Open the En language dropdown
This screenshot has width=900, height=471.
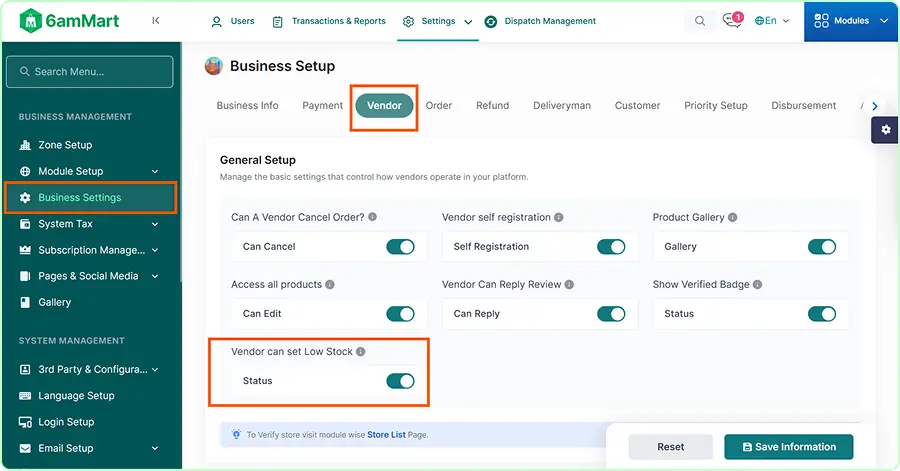pyautogui.click(x=772, y=21)
